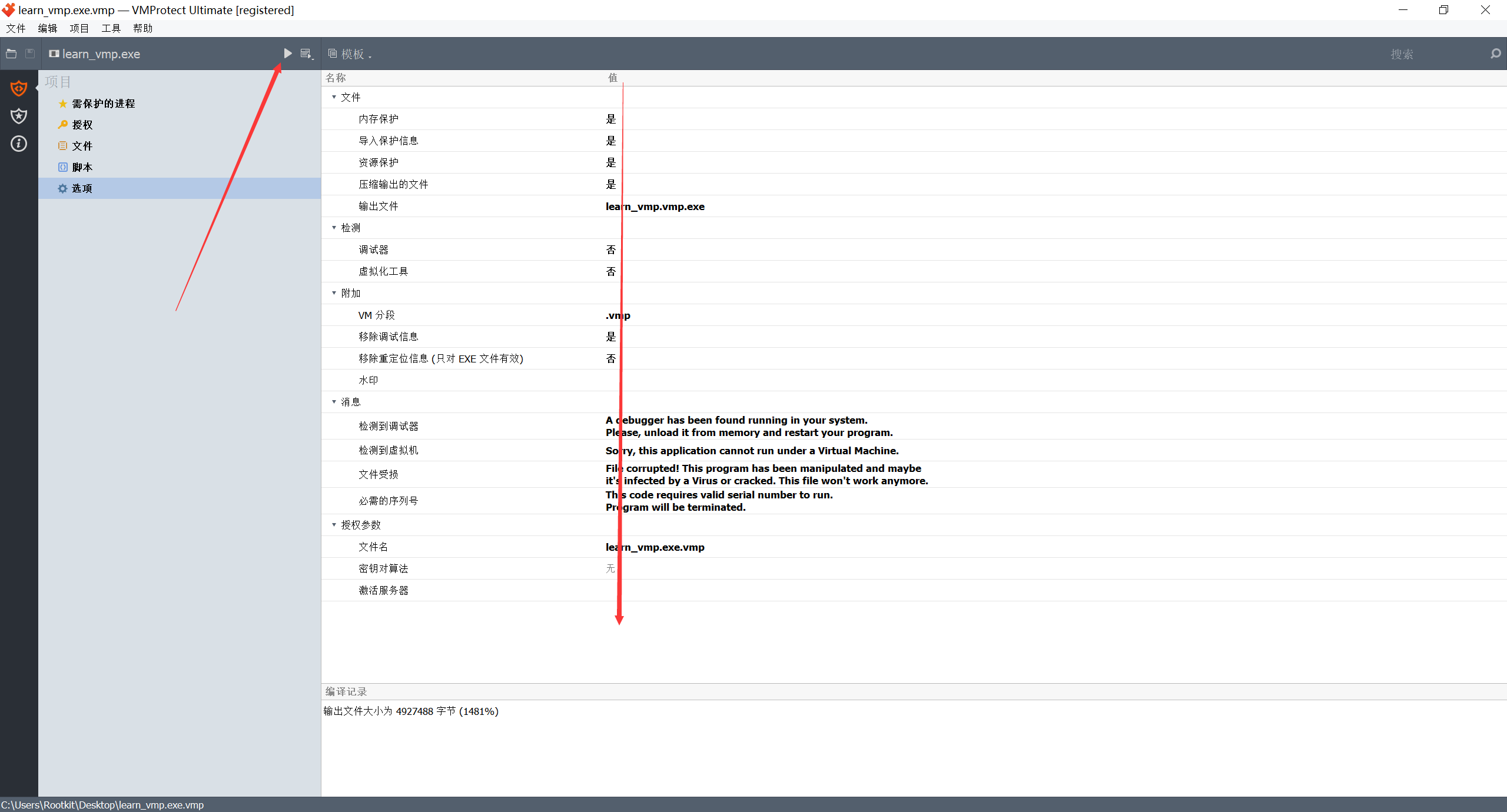The image size is (1507, 812).
Task: Open the compile options list icon
Action: click(x=307, y=54)
